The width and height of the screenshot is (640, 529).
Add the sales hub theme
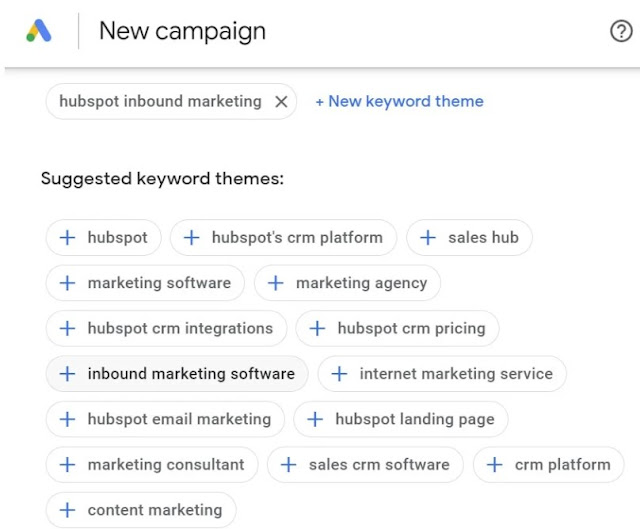click(x=469, y=238)
